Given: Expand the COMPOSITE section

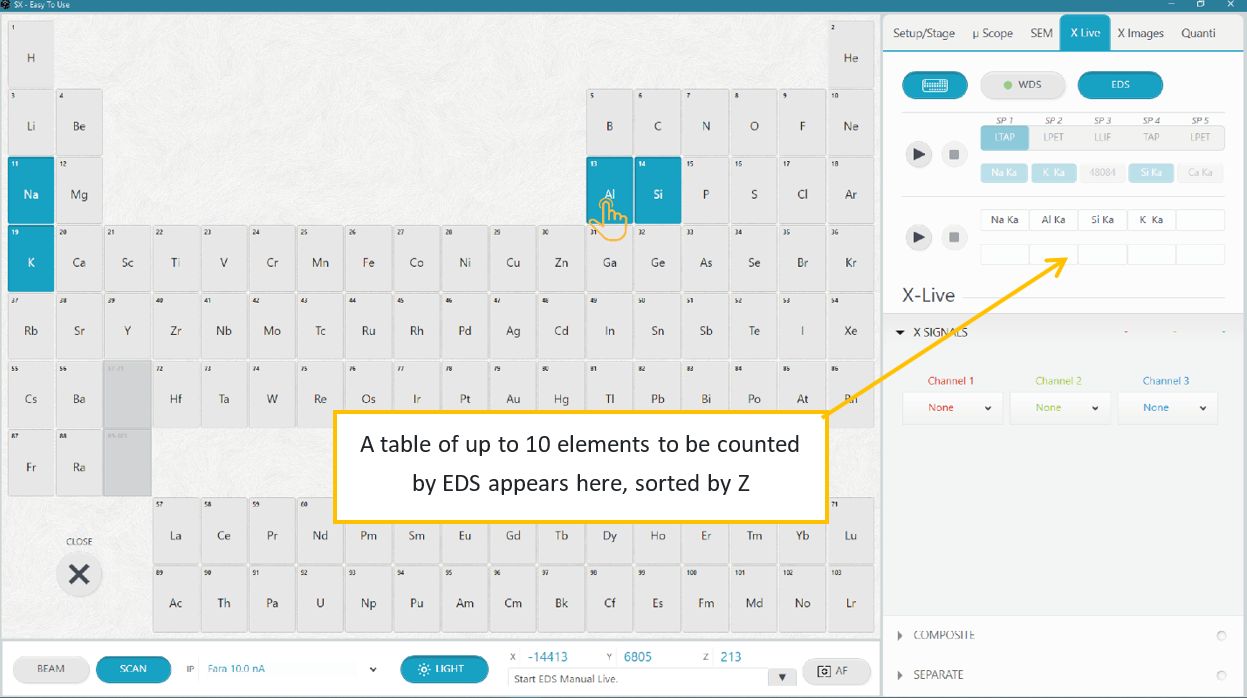Looking at the screenshot, I should point(943,635).
